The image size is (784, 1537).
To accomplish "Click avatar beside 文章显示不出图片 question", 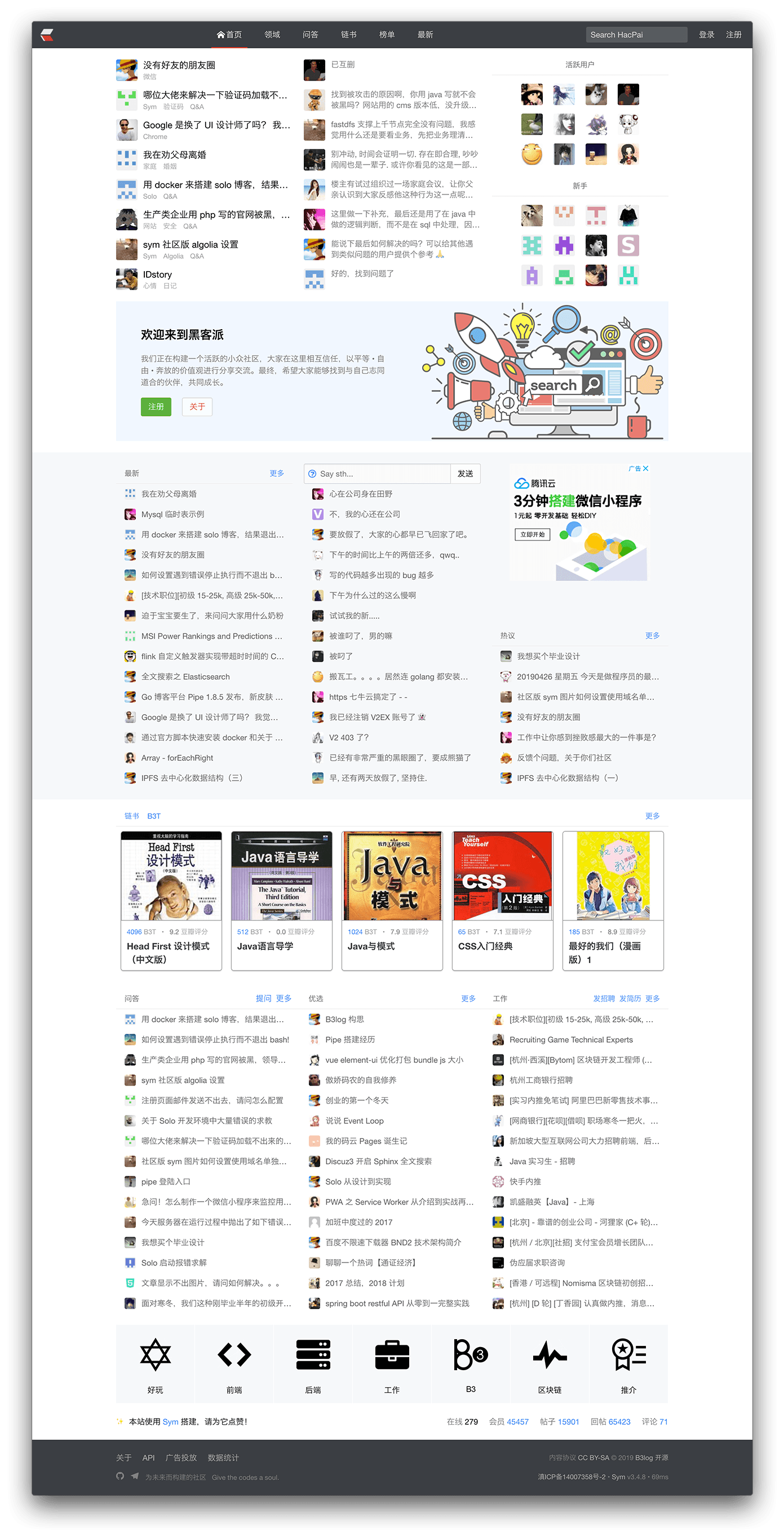I will 130,1283.
